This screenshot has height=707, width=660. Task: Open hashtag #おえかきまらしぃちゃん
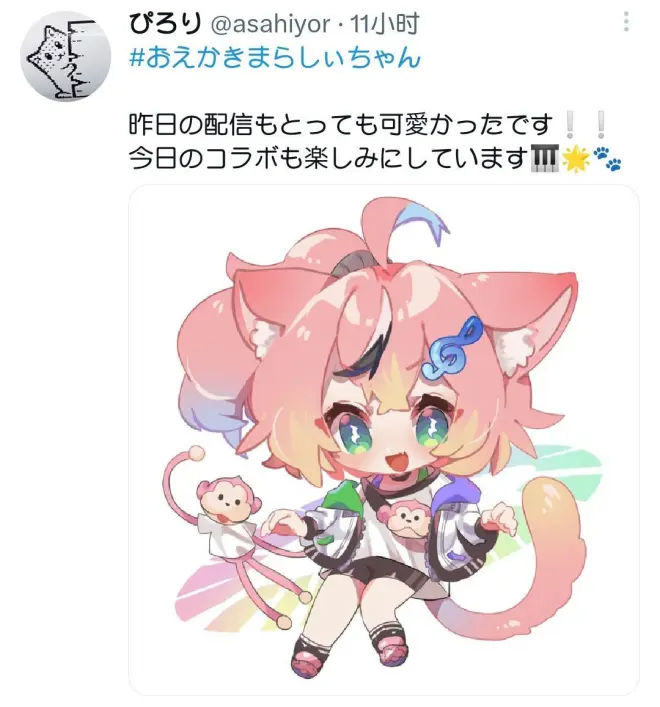[275, 59]
